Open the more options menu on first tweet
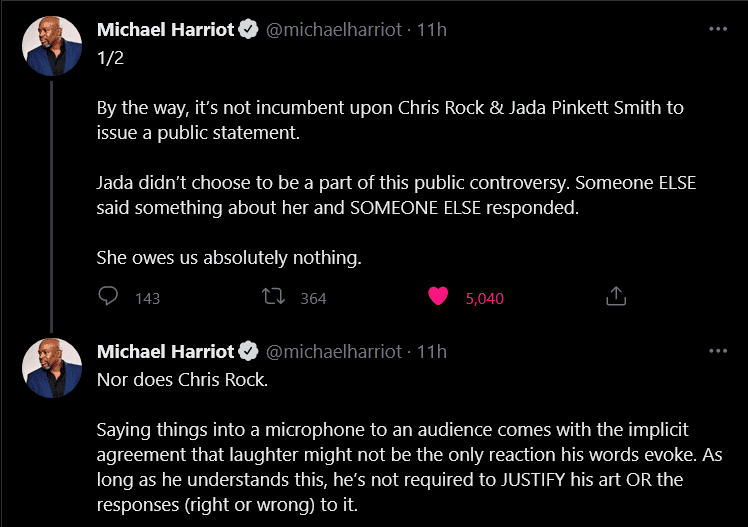 pyautogui.click(x=717, y=29)
